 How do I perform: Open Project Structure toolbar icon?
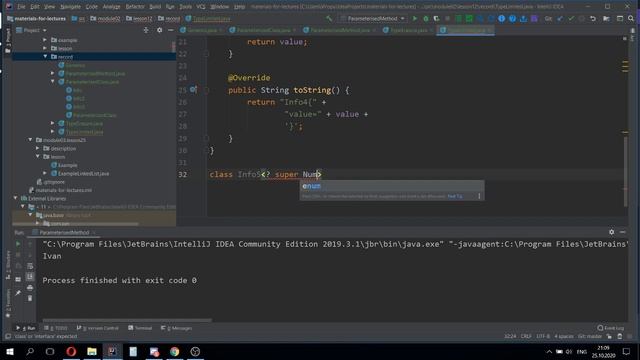pos(607,18)
